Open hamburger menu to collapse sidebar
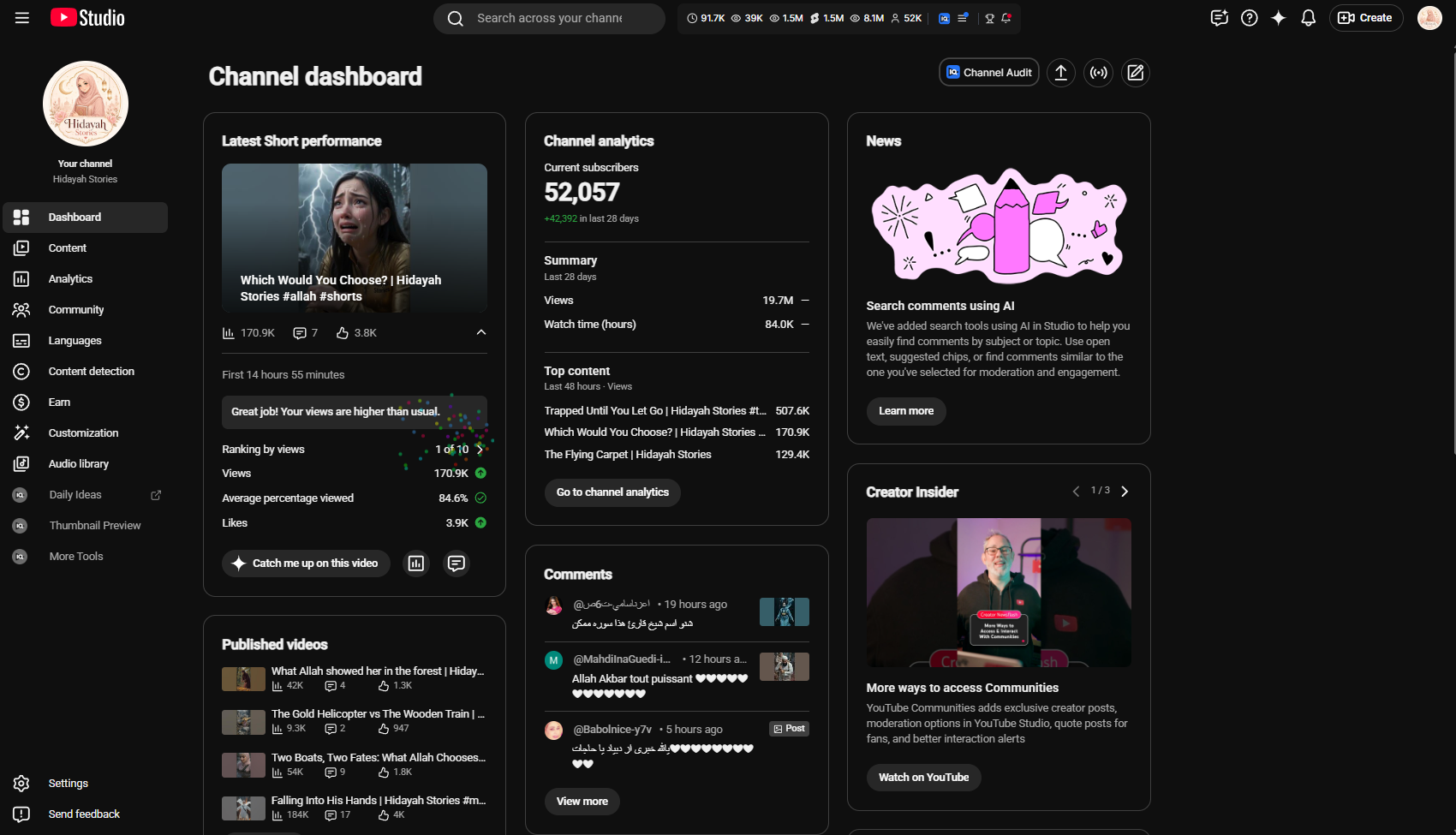 [22, 18]
